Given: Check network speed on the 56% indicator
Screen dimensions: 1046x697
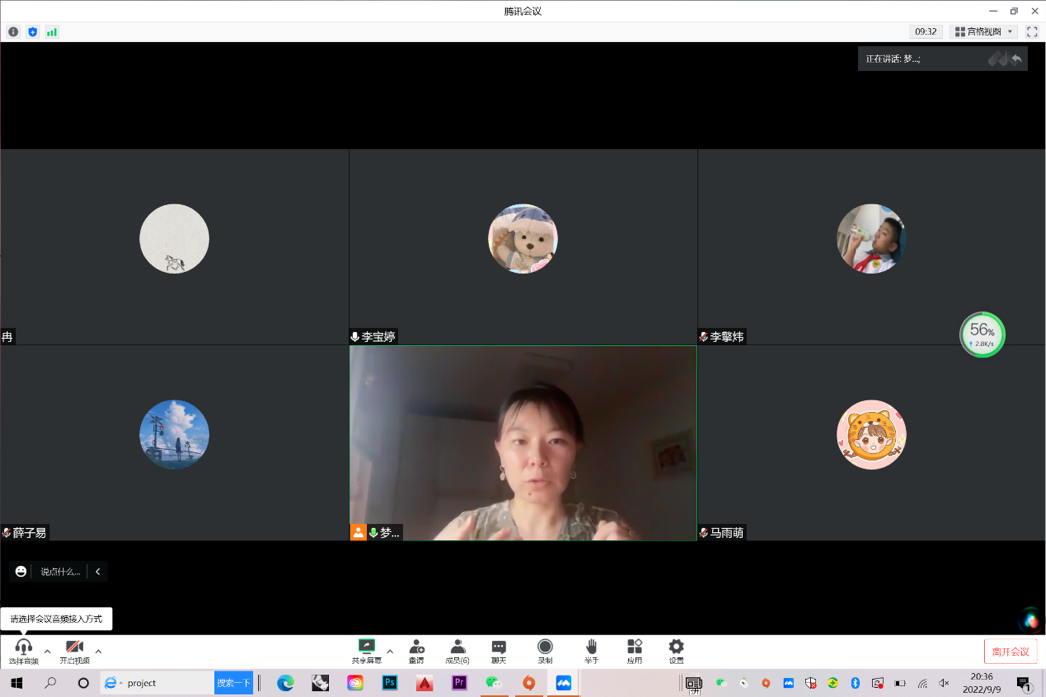Looking at the screenshot, I should point(981,335).
